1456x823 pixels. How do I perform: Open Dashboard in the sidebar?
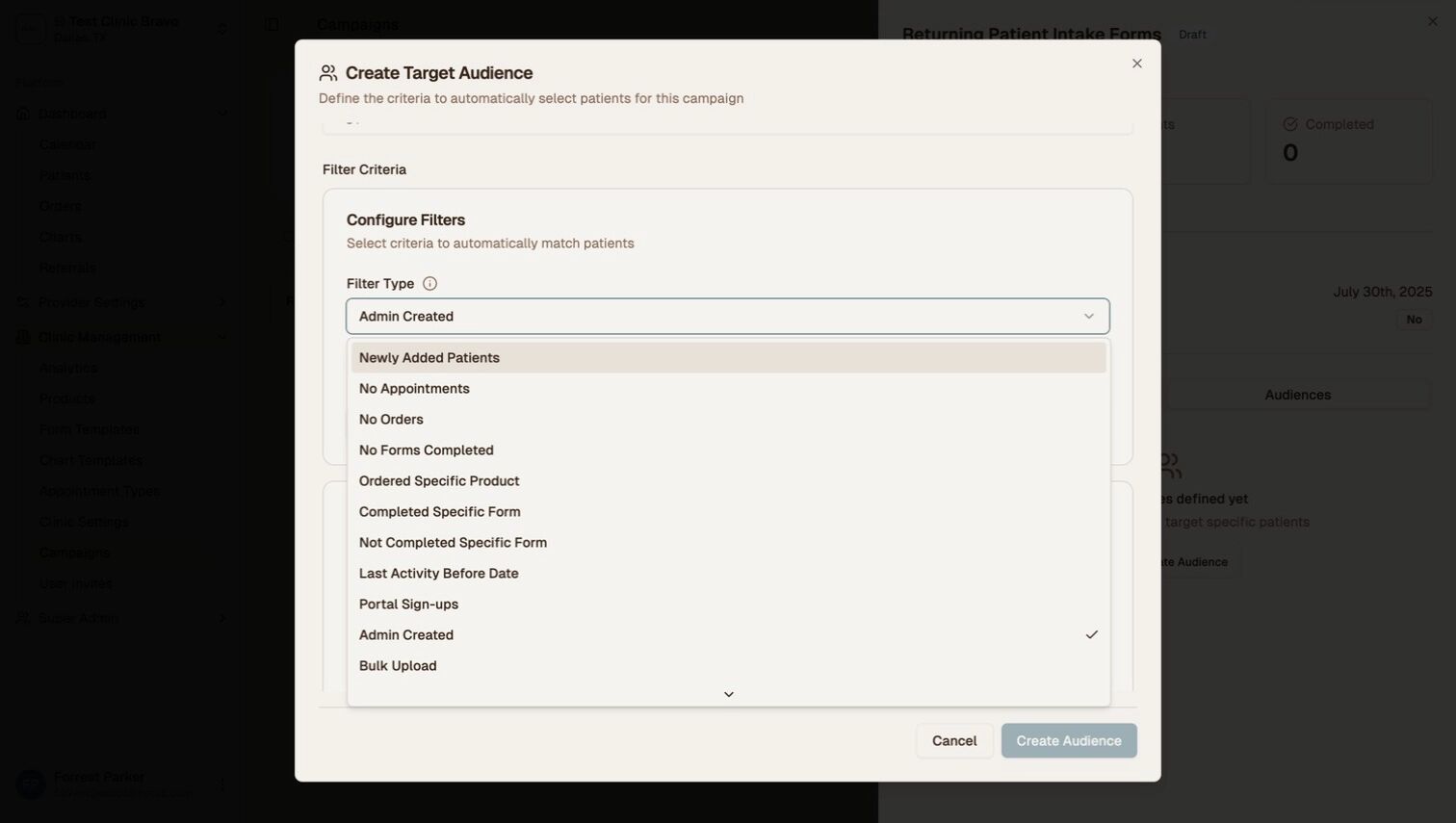[72, 114]
